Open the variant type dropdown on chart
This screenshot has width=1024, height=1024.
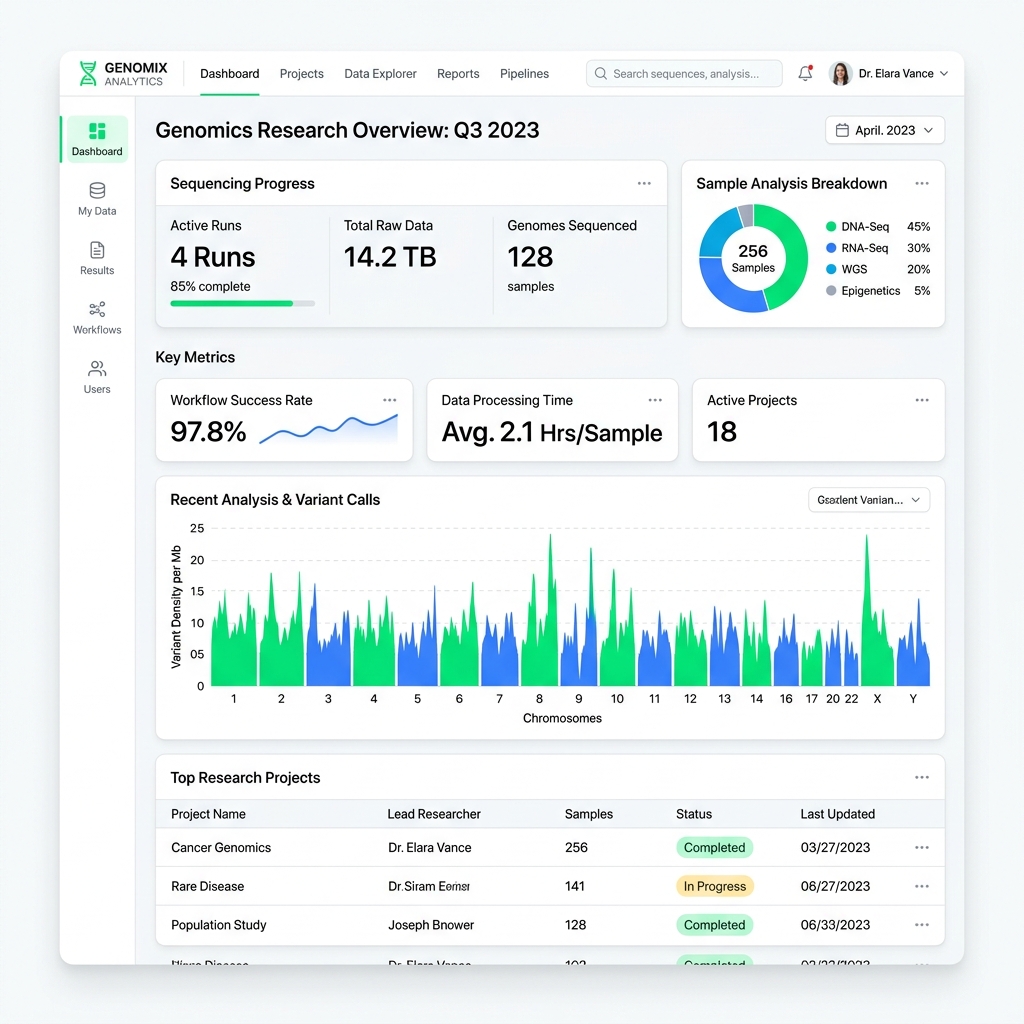[x=869, y=500]
